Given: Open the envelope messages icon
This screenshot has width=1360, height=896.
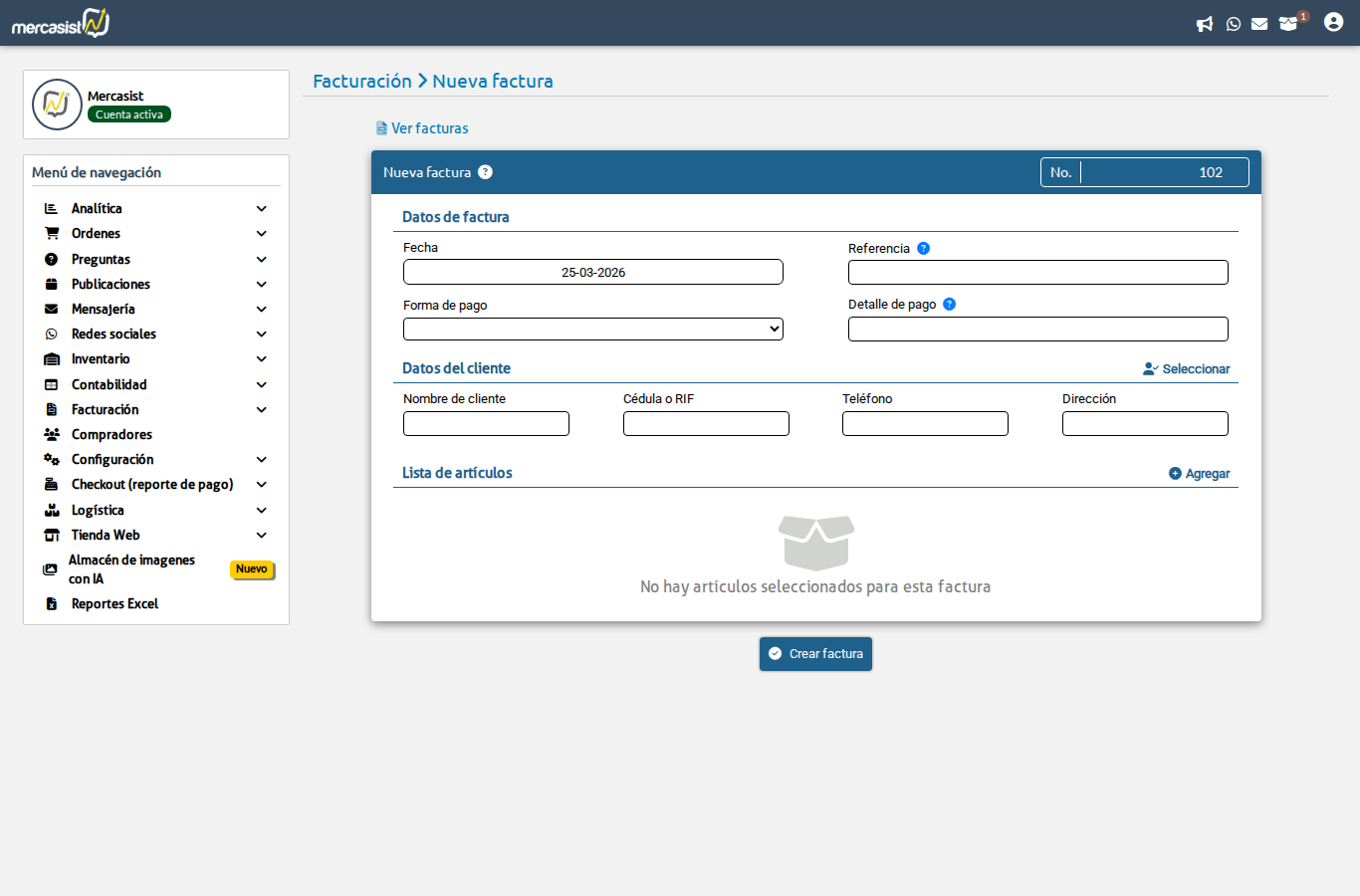Looking at the screenshot, I should (1259, 24).
